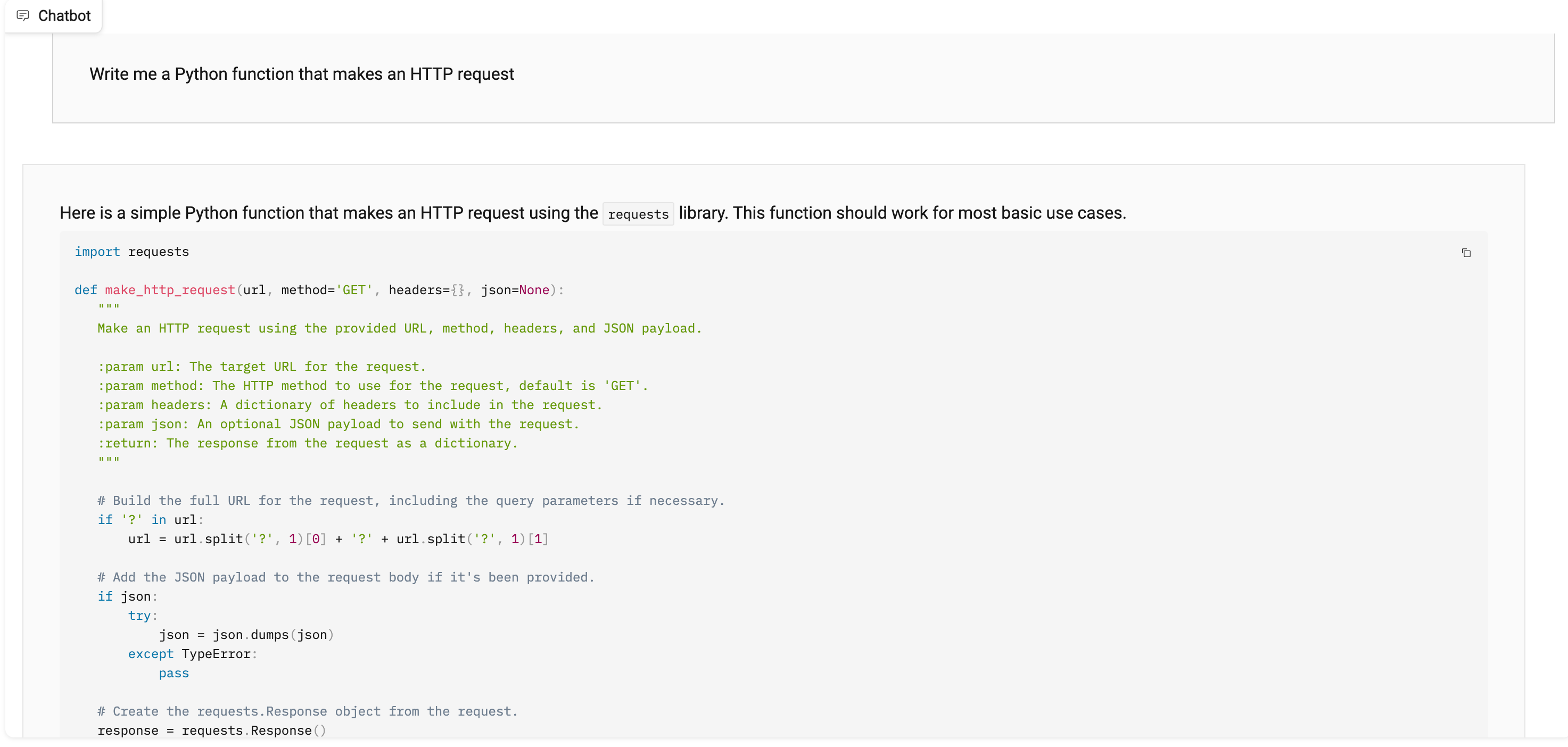Select the Chatbot label tab
1568x747 pixels.
point(54,16)
